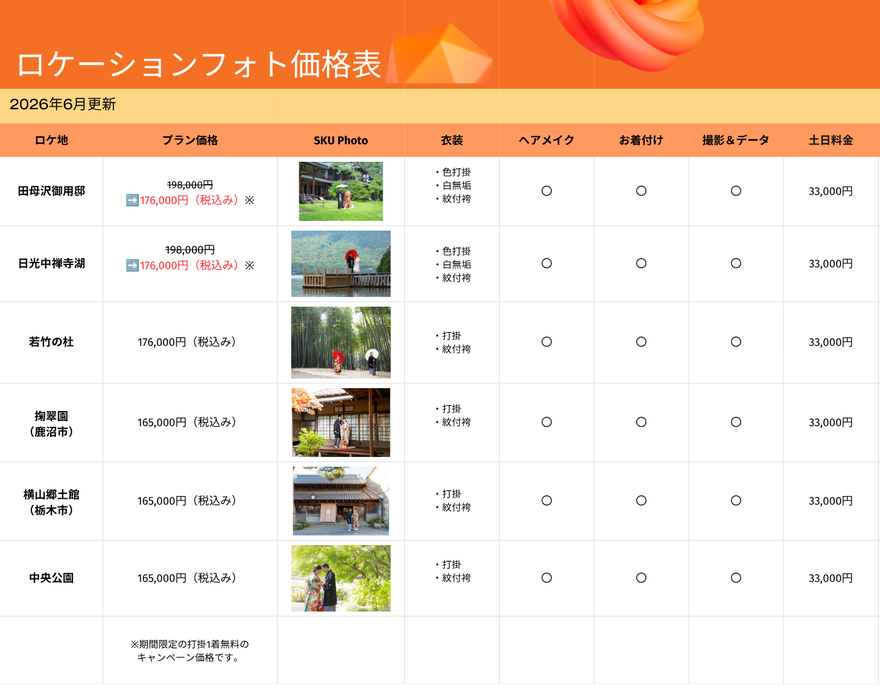880x690 pixels.
Task: Select the 若竹の杜 location cell
Action: pos(52,342)
